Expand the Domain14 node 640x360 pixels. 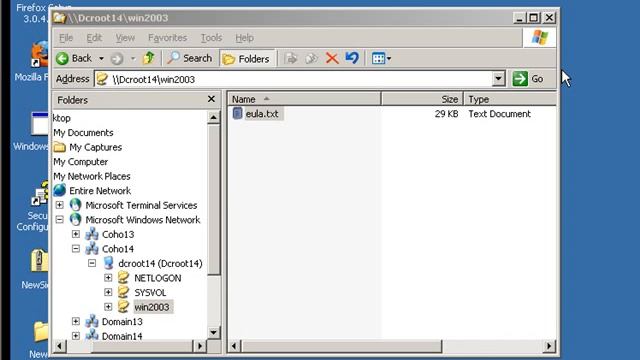[x=76, y=336]
